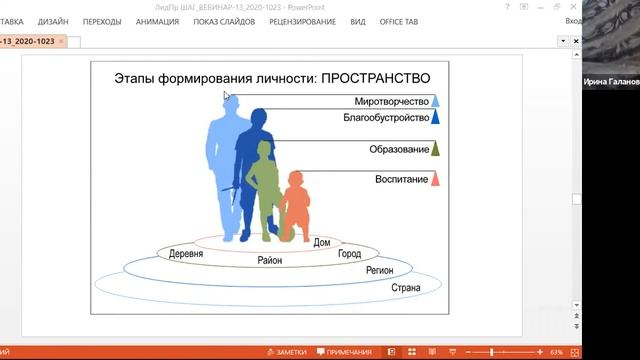This screenshot has height=360, width=640.
Task: Open the ПОКАЗ СЛАЙДОВ ribbon tab
Action: [x=224, y=22]
